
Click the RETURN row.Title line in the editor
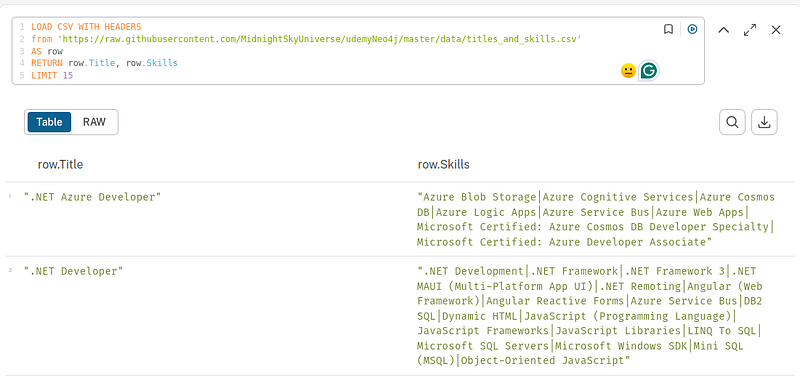(x=105, y=63)
